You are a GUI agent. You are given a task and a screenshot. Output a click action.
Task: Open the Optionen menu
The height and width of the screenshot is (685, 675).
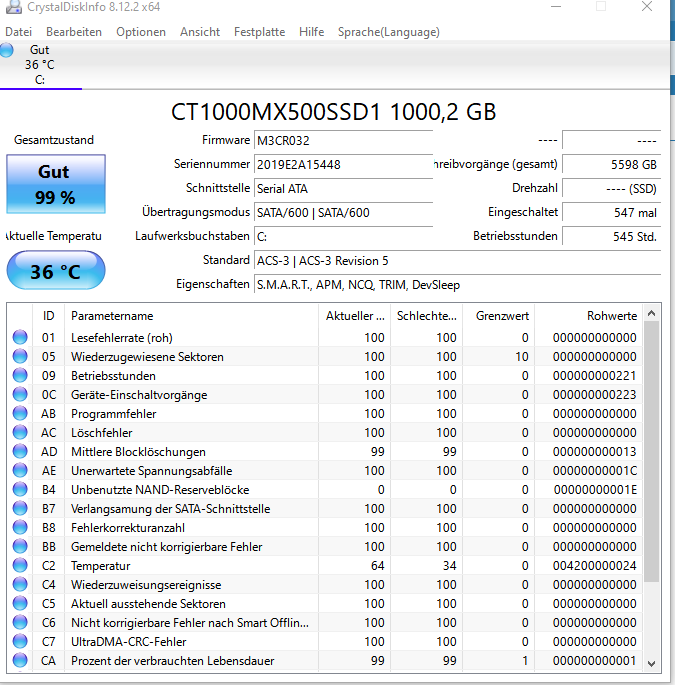point(141,32)
